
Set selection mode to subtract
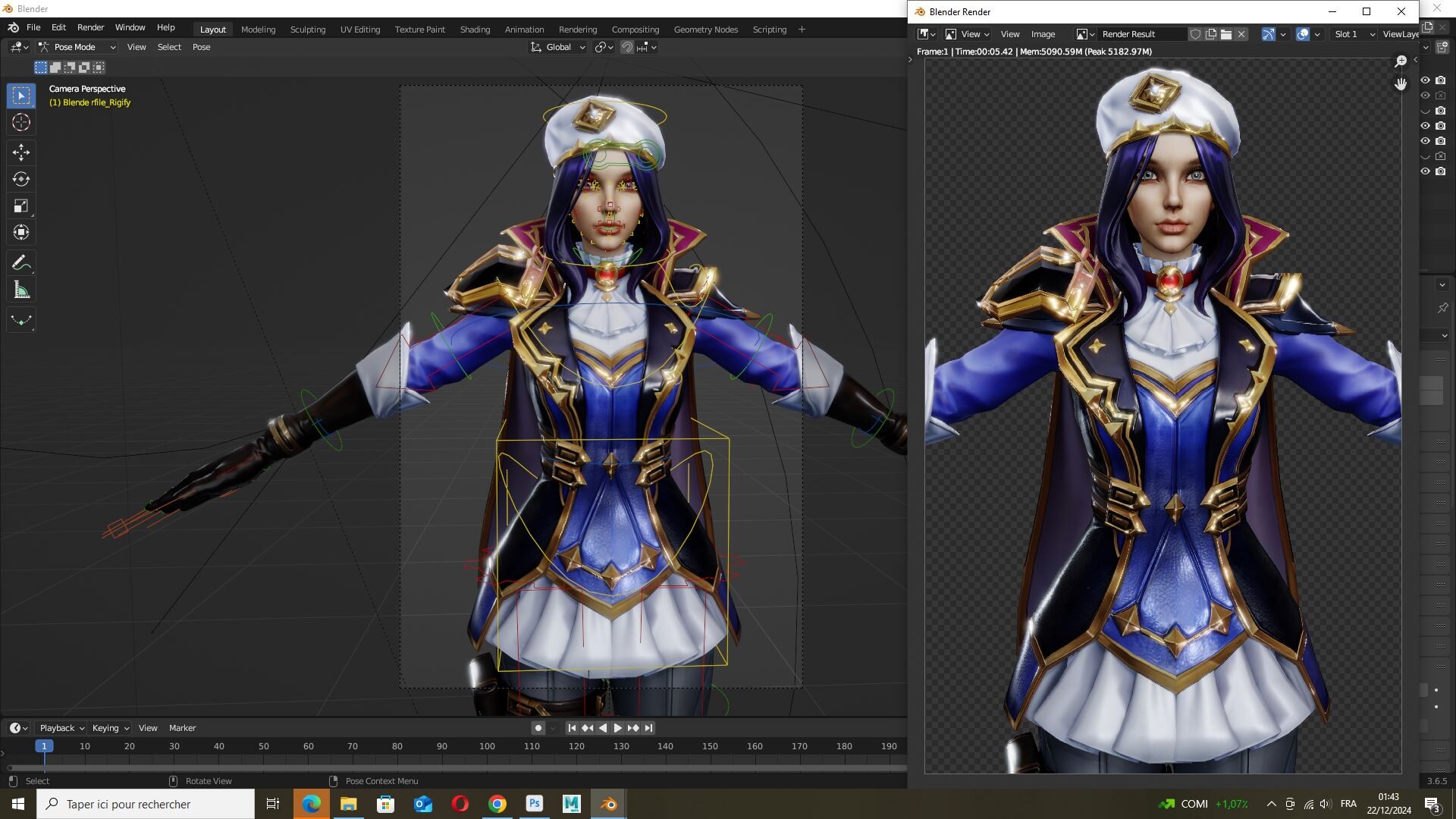70,67
